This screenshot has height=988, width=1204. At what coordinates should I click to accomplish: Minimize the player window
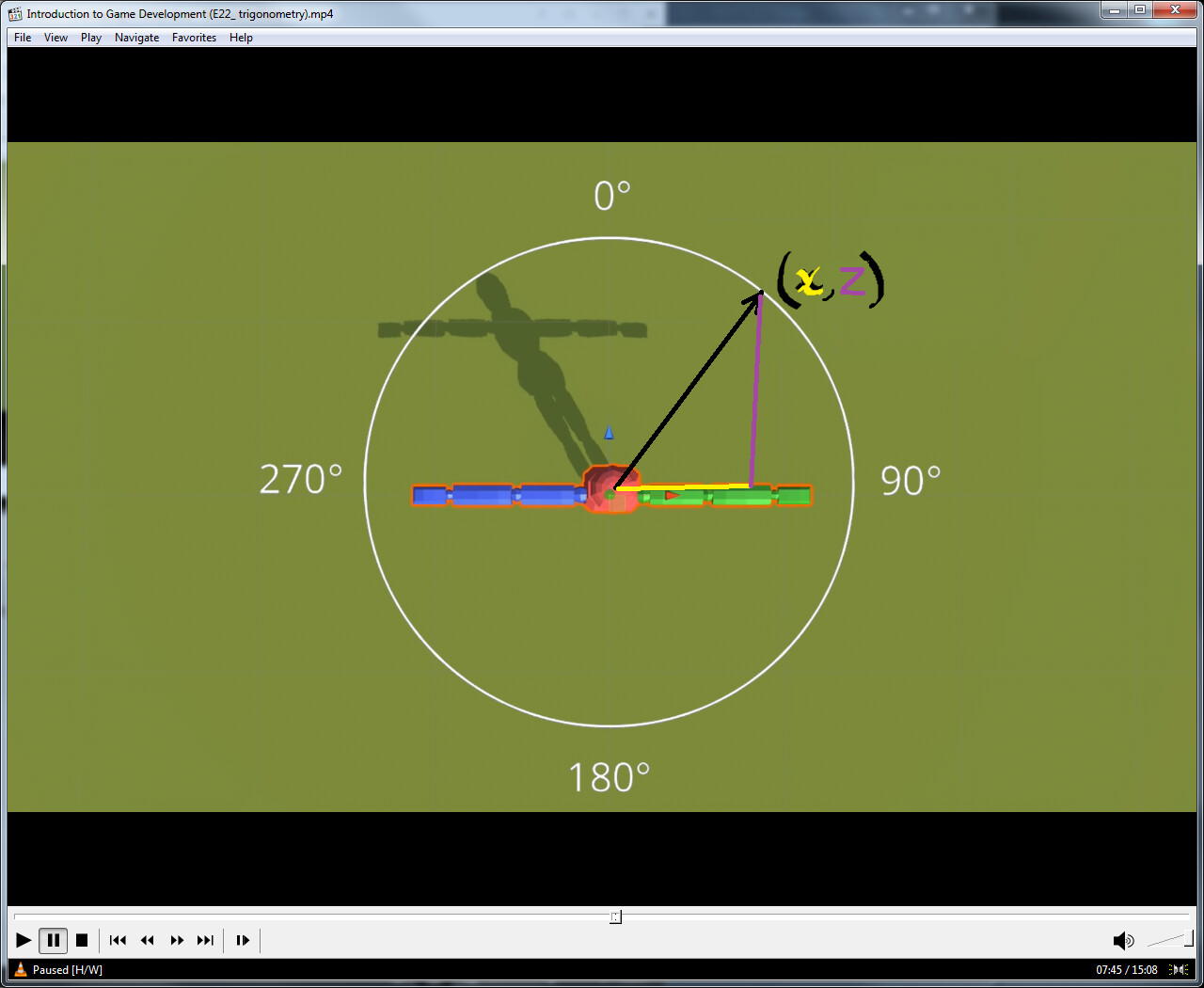tap(1114, 10)
